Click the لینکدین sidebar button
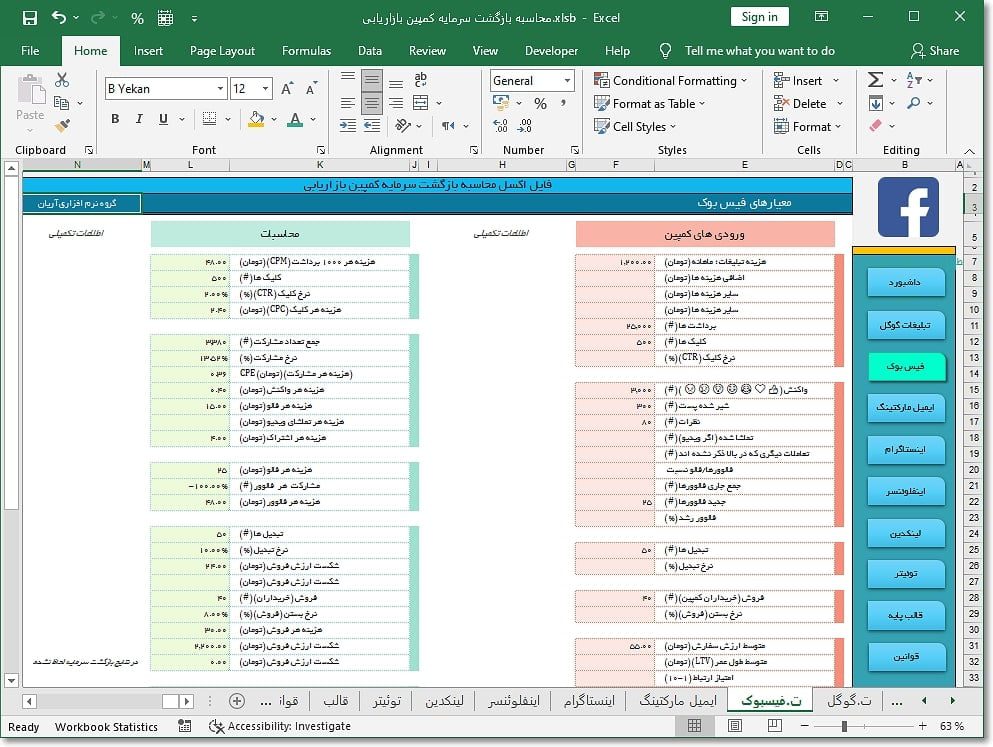This screenshot has height=747, width=993. click(906, 533)
